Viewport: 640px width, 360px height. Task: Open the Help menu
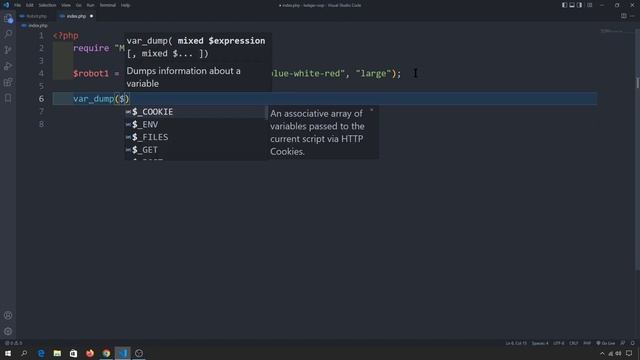(x=125, y=5)
